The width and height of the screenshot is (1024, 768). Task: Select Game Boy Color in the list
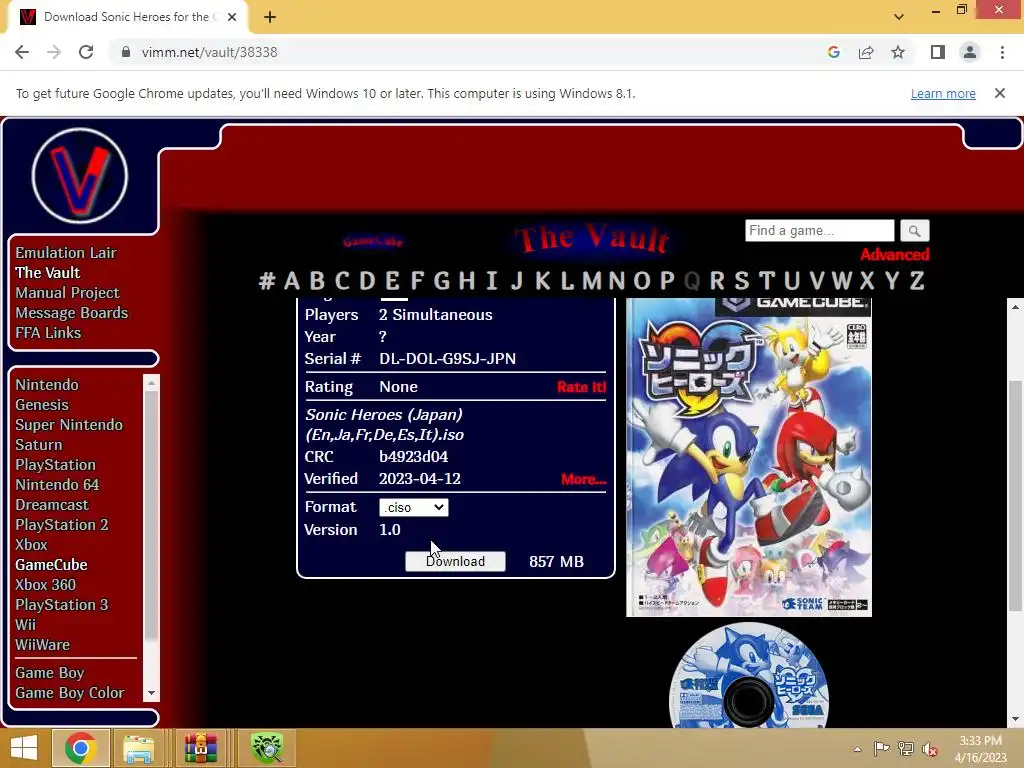point(70,693)
